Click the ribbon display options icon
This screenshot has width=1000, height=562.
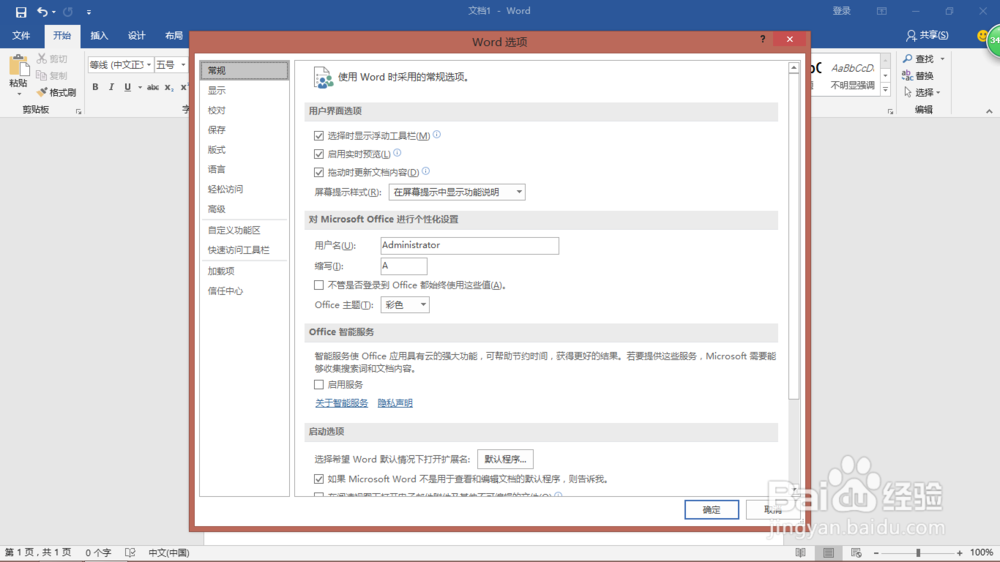click(881, 11)
